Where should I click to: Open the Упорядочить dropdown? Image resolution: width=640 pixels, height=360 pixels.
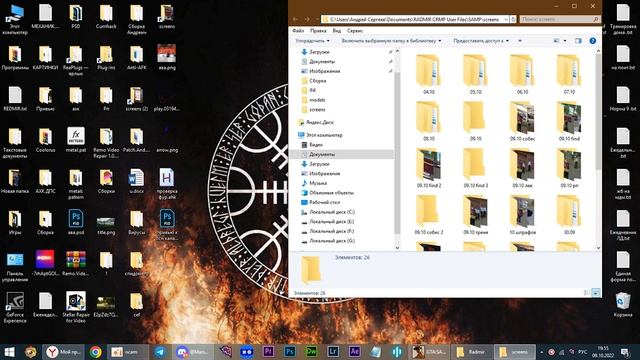point(312,41)
